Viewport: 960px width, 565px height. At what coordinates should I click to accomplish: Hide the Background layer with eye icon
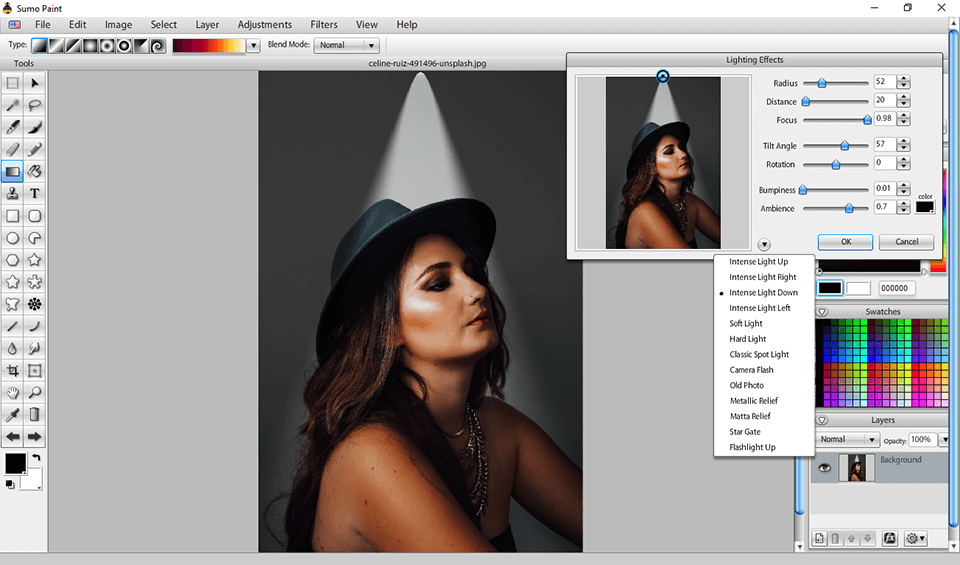pos(825,468)
